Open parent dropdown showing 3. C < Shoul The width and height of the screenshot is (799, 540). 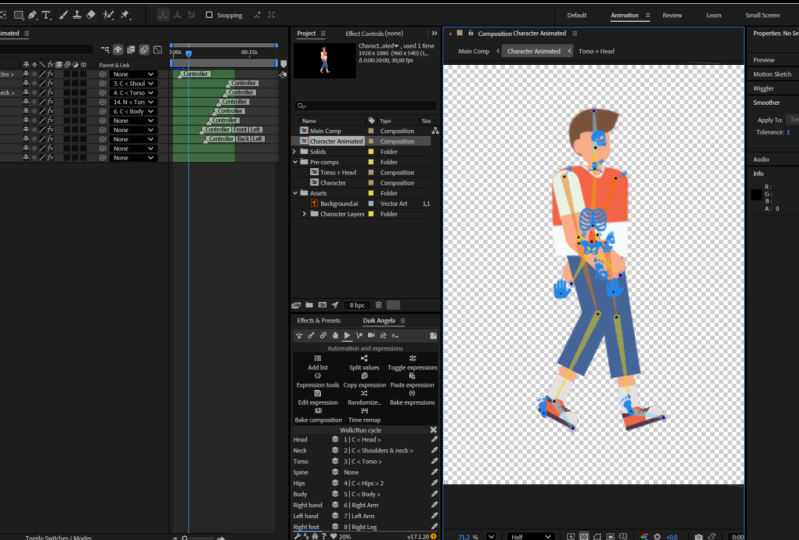[x=132, y=84]
